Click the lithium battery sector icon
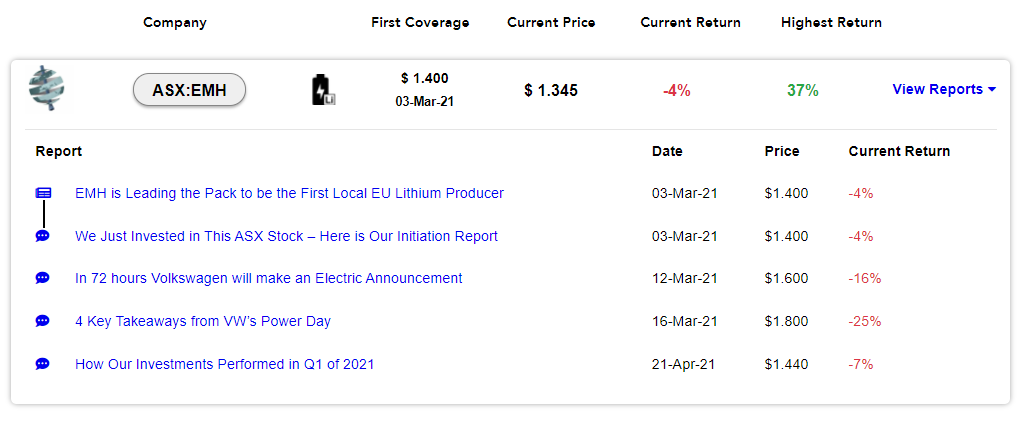Image resolution: width=1026 pixels, height=424 pixels. [x=324, y=90]
